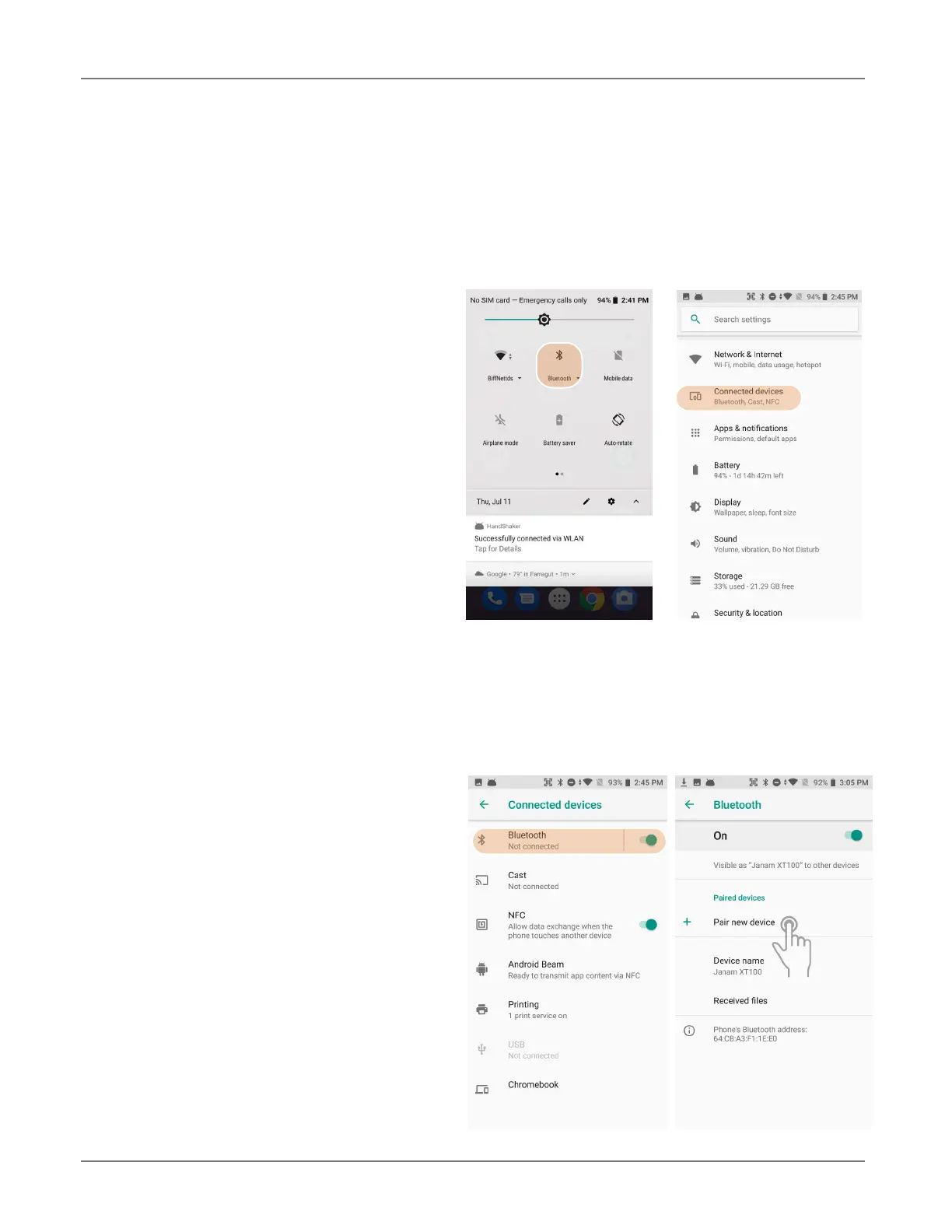The height and width of the screenshot is (1232, 952).
Task: Tap the Battery saver tile icon
Action: pos(559,420)
